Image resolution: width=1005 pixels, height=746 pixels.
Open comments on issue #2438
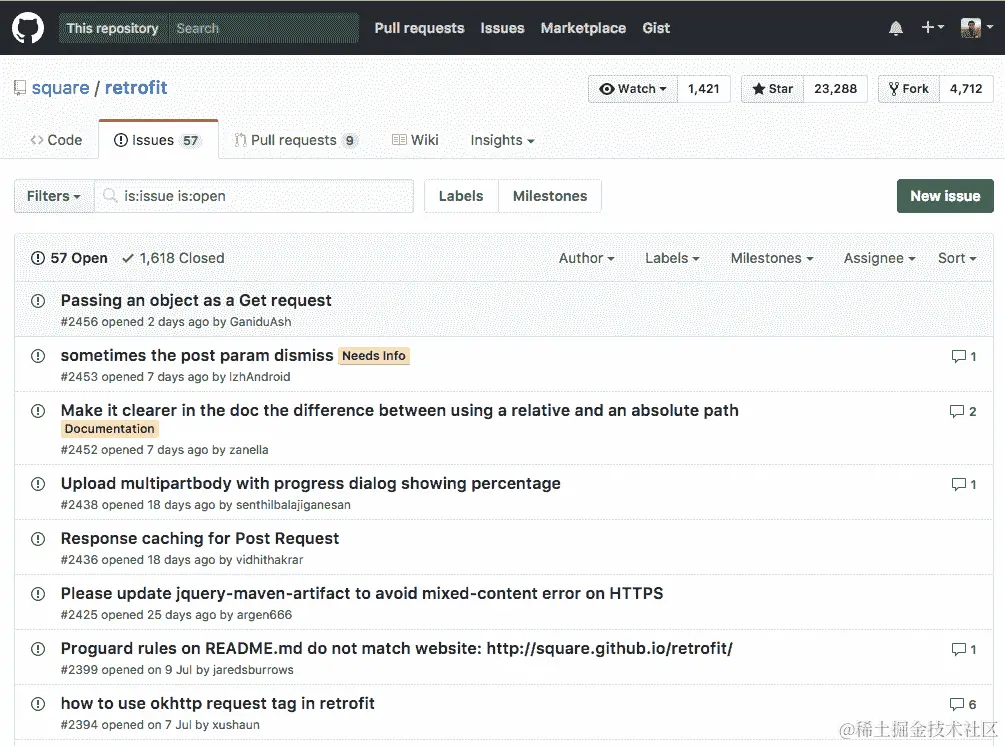tap(964, 485)
